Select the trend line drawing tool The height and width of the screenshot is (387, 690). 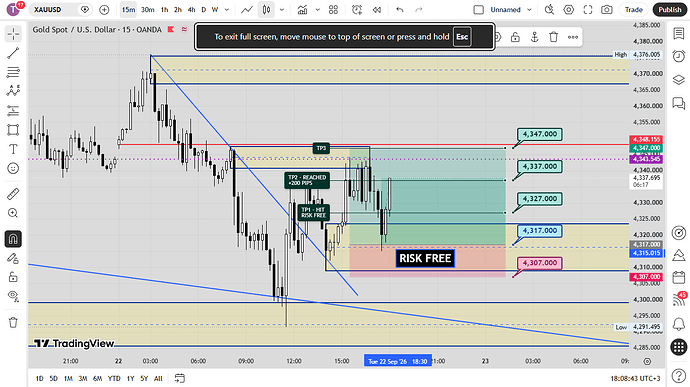point(13,53)
